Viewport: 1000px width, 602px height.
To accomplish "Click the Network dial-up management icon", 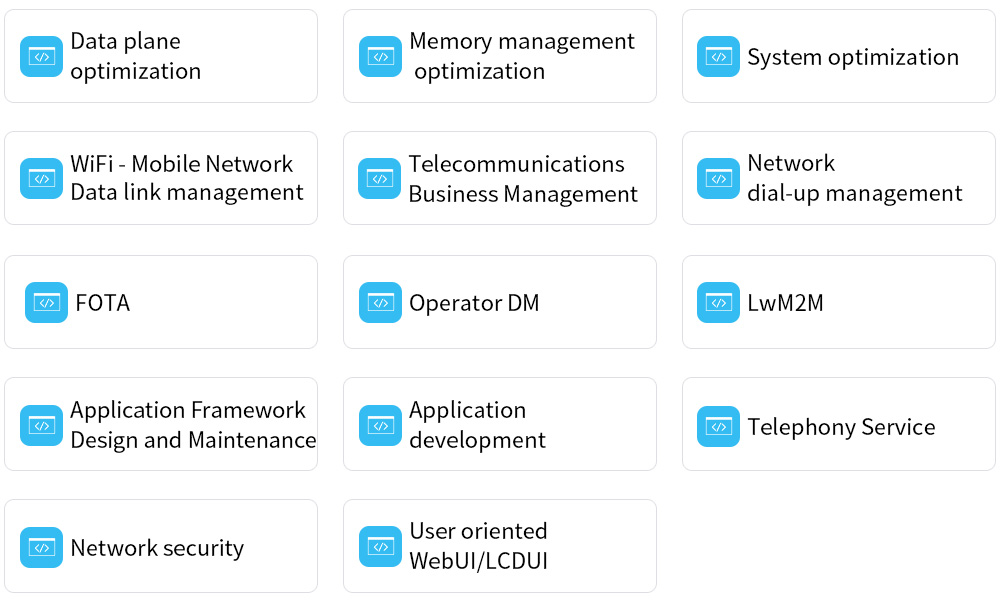I will click(718, 179).
